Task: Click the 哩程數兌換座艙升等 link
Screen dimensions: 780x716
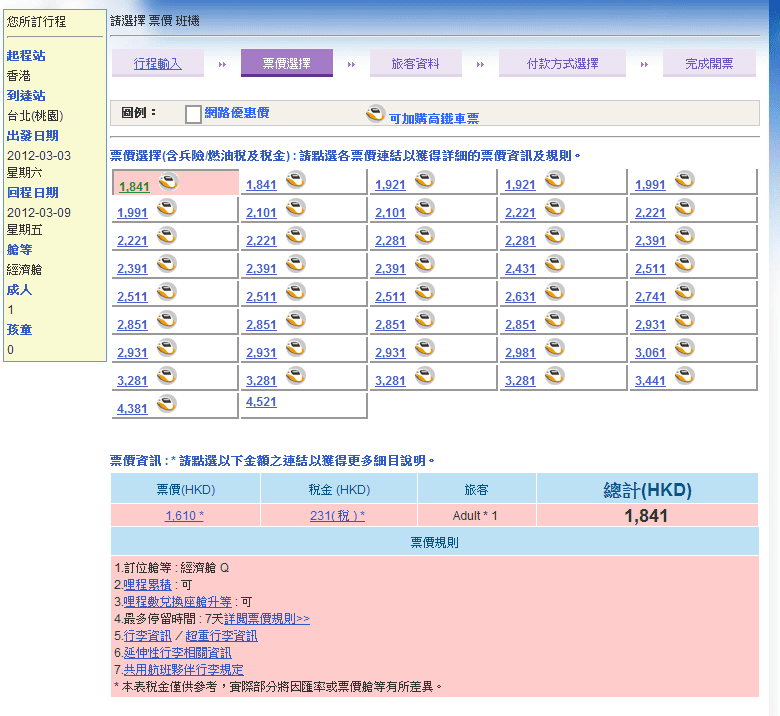Action: coord(178,602)
